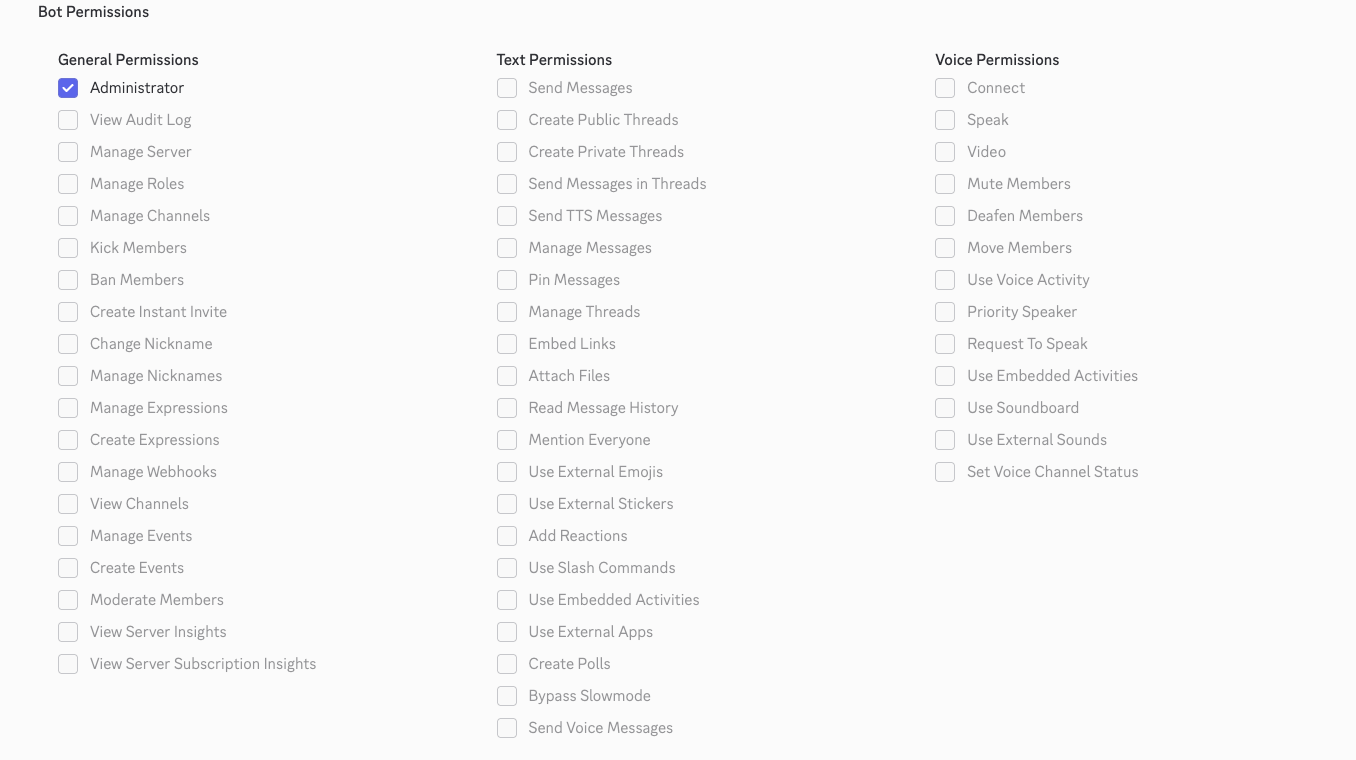Select Read Message History checkbox

(507, 408)
